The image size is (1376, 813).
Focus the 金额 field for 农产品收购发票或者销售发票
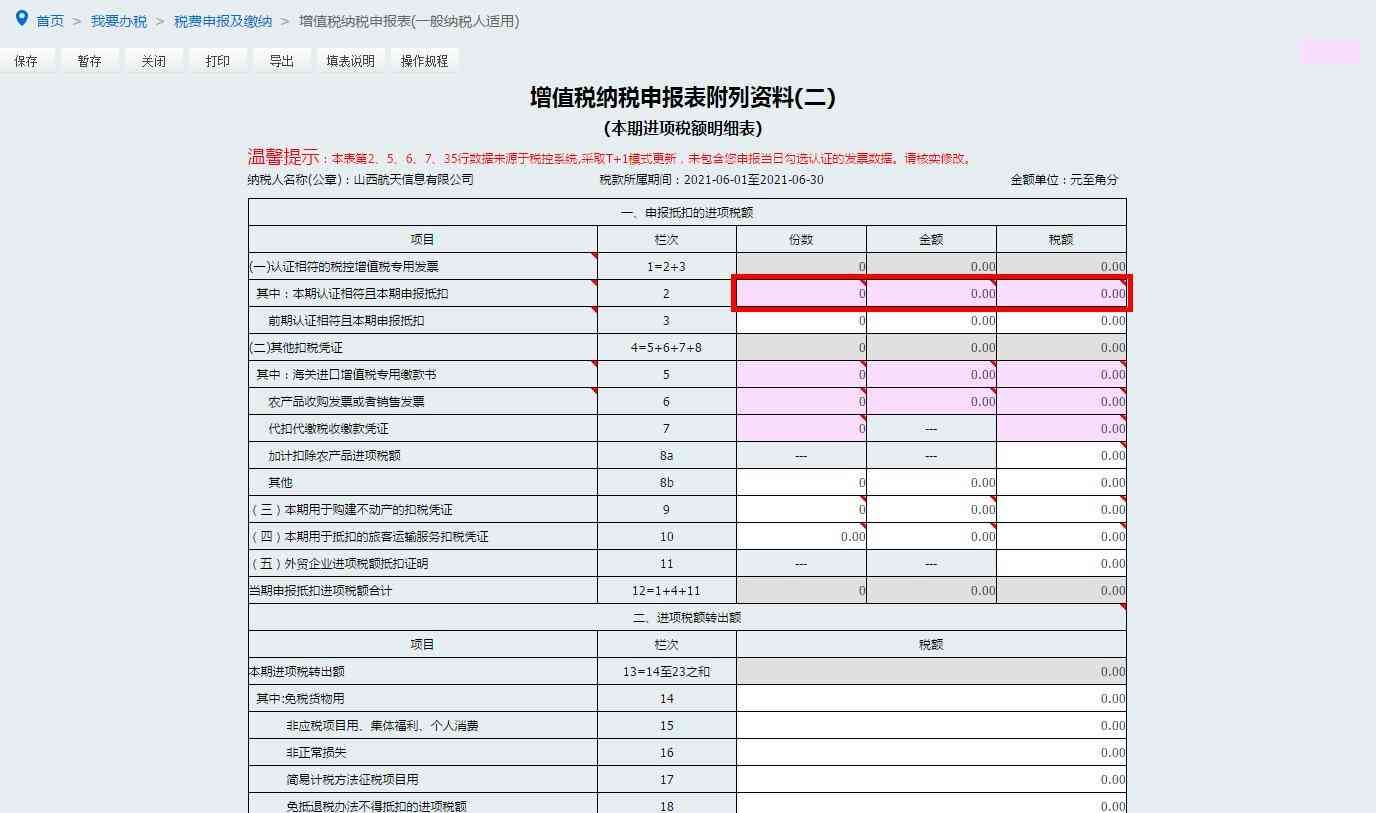[x=931, y=402]
